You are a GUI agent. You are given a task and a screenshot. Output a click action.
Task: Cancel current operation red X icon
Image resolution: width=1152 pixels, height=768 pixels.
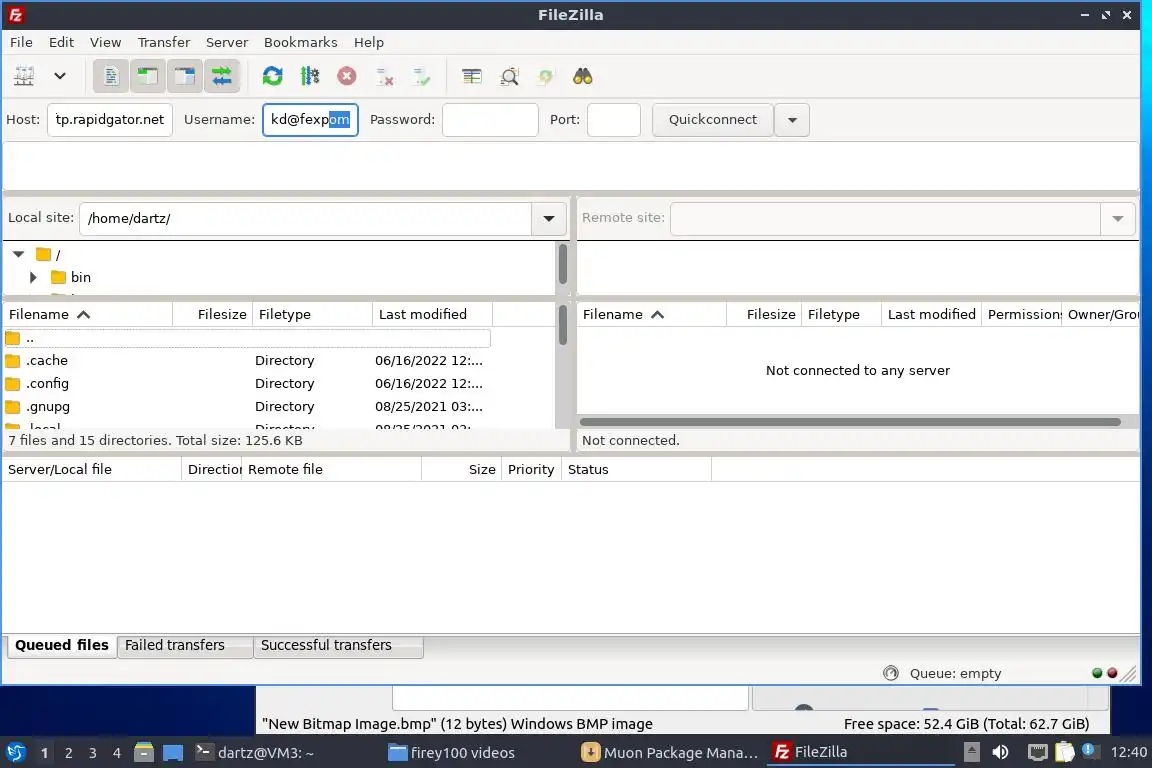(347, 76)
